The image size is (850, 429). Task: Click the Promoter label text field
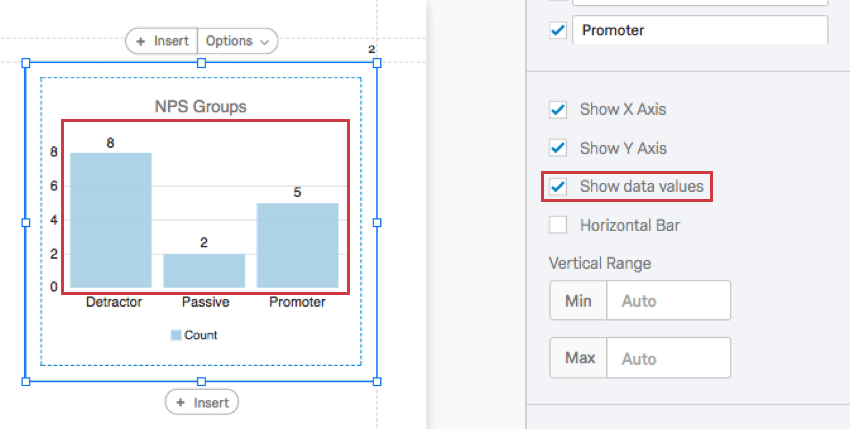[699, 30]
